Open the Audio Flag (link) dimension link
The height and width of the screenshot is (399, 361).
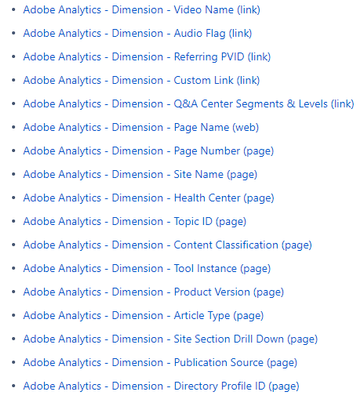(137, 33)
